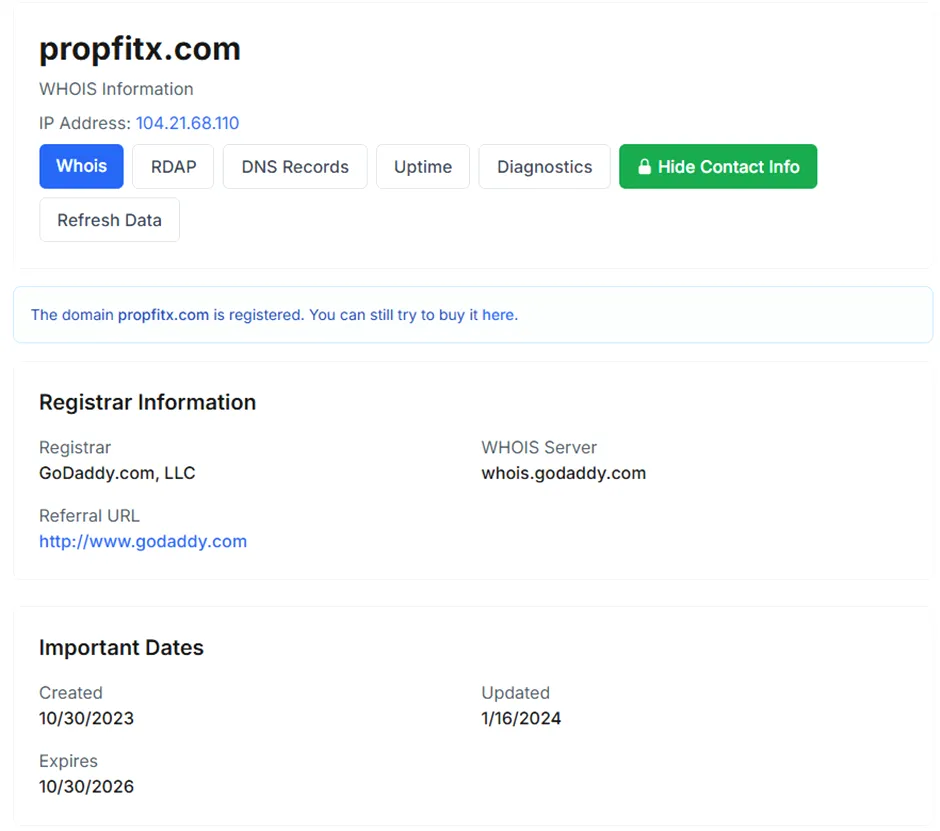Click the lock icon on Hide Contact Info
The image size is (940, 831).
coord(644,167)
